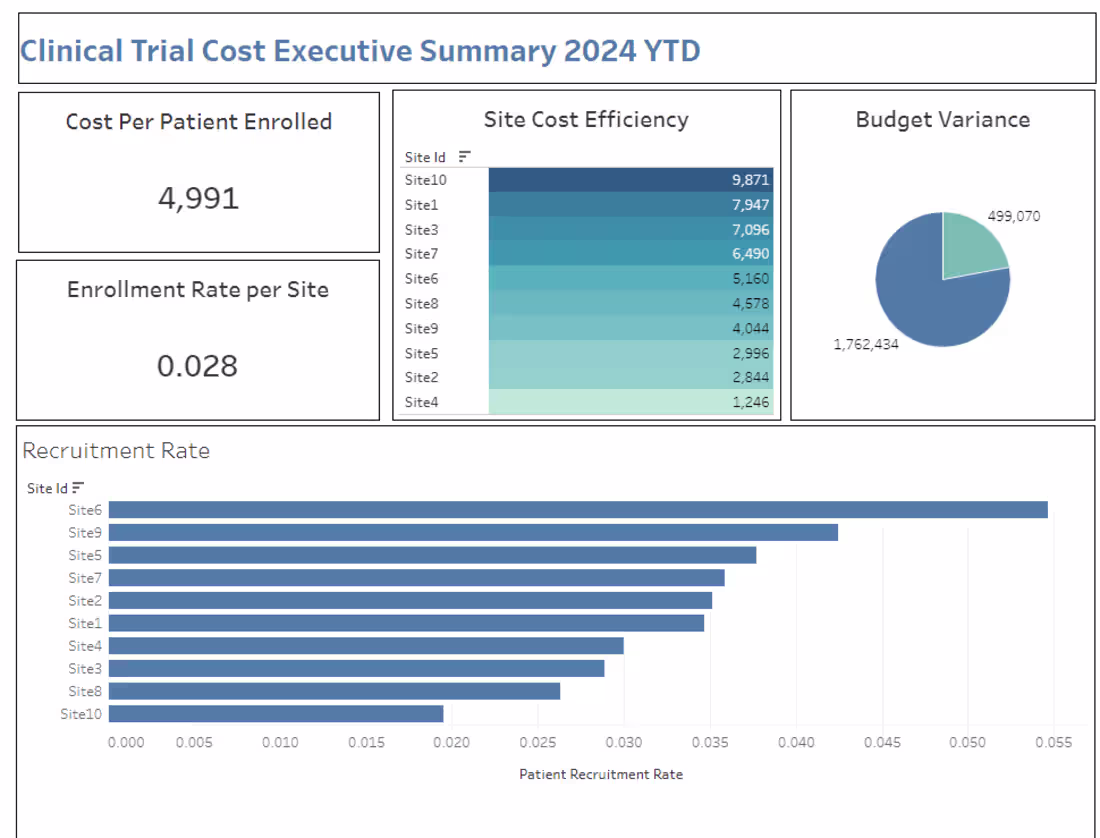This screenshot has height=838, width=1100.
Task: Click the Budget Variance panel title
Action: pos(943,119)
